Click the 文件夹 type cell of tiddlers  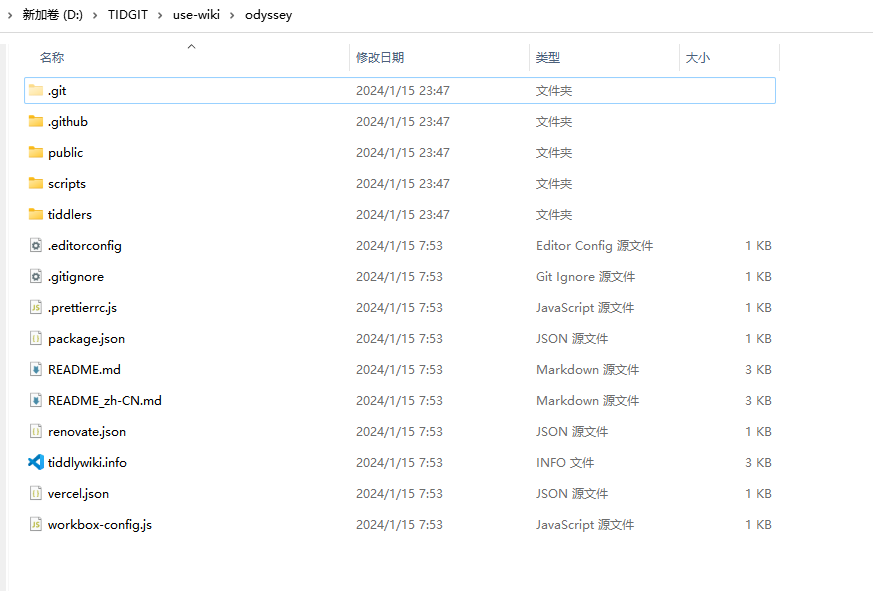[554, 214]
